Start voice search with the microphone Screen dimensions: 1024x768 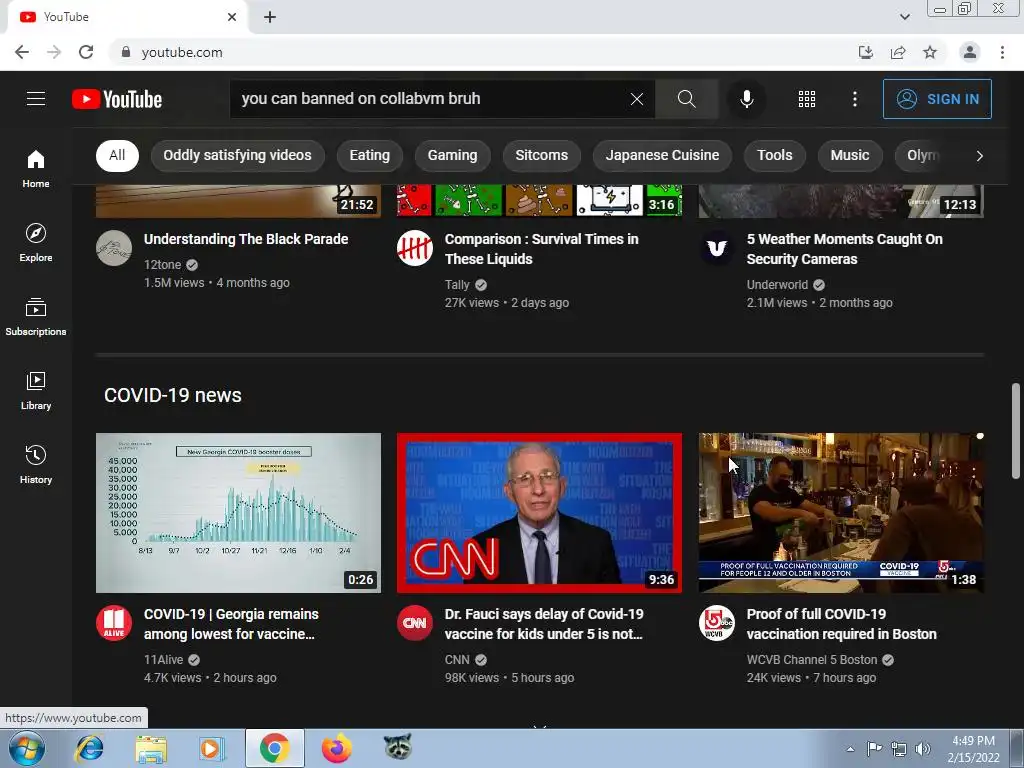[746, 99]
